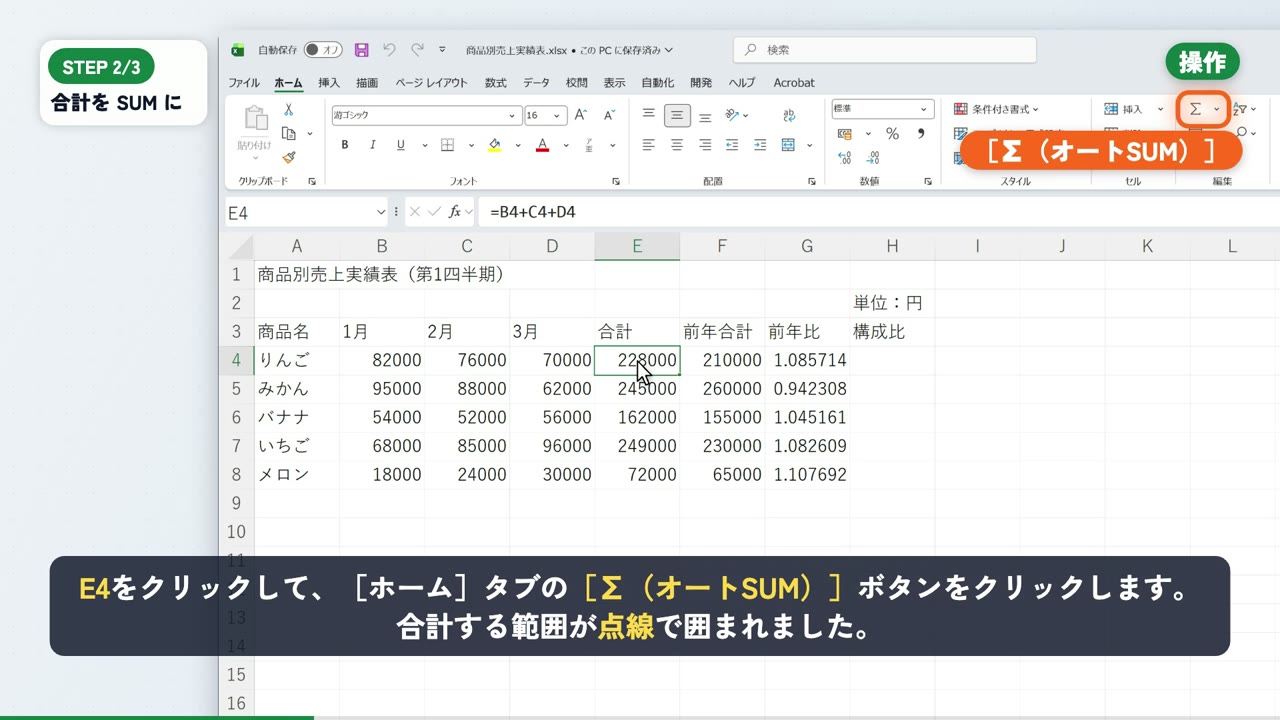The width and height of the screenshot is (1280, 720).
Task: Open the number format dropdown
Action: 926,108
